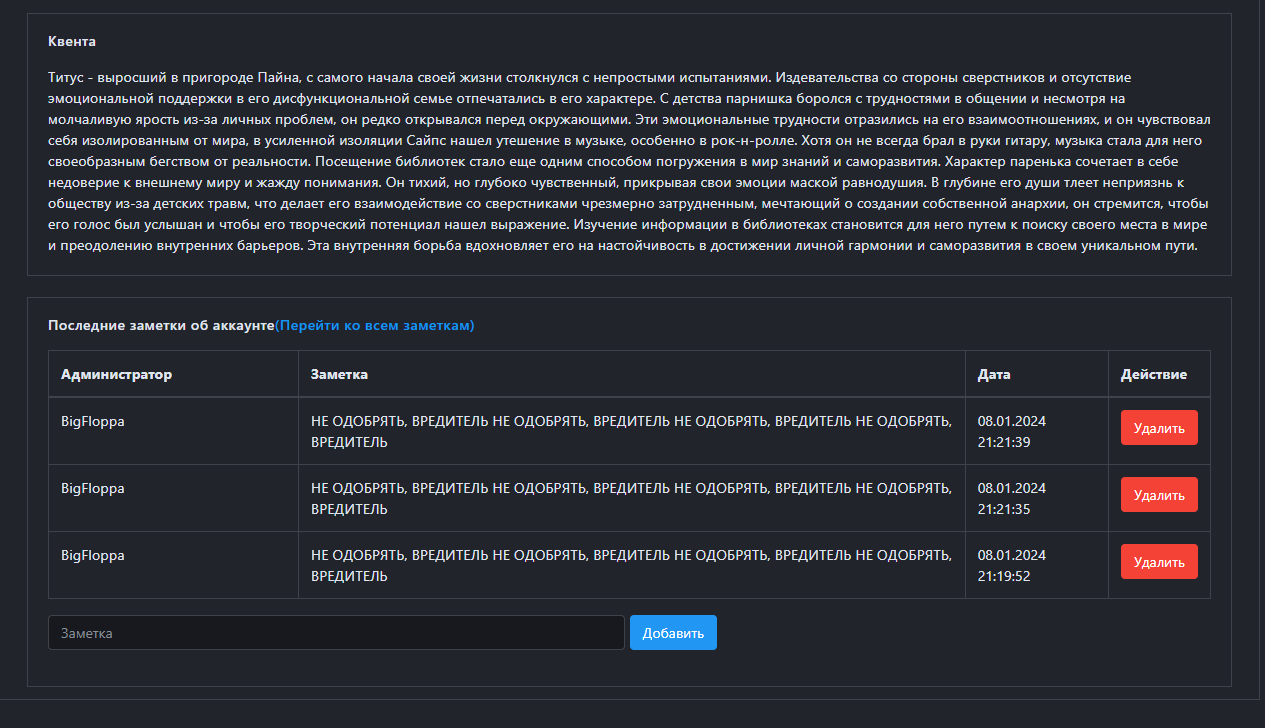
Task: Click the note text in the third row
Action: pyautogui.click(x=630, y=565)
